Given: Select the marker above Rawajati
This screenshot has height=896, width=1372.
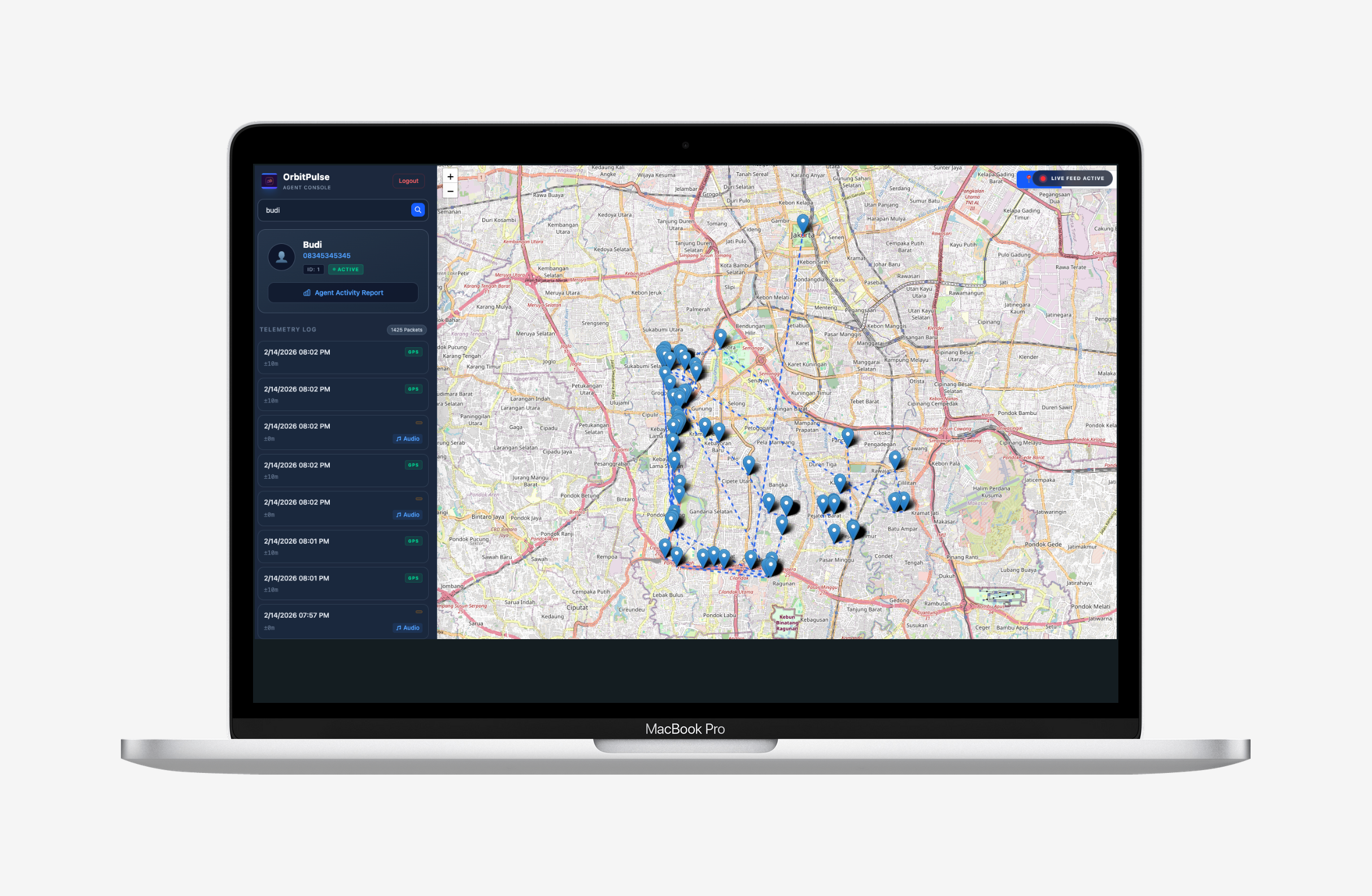Looking at the screenshot, I should (895, 460).
